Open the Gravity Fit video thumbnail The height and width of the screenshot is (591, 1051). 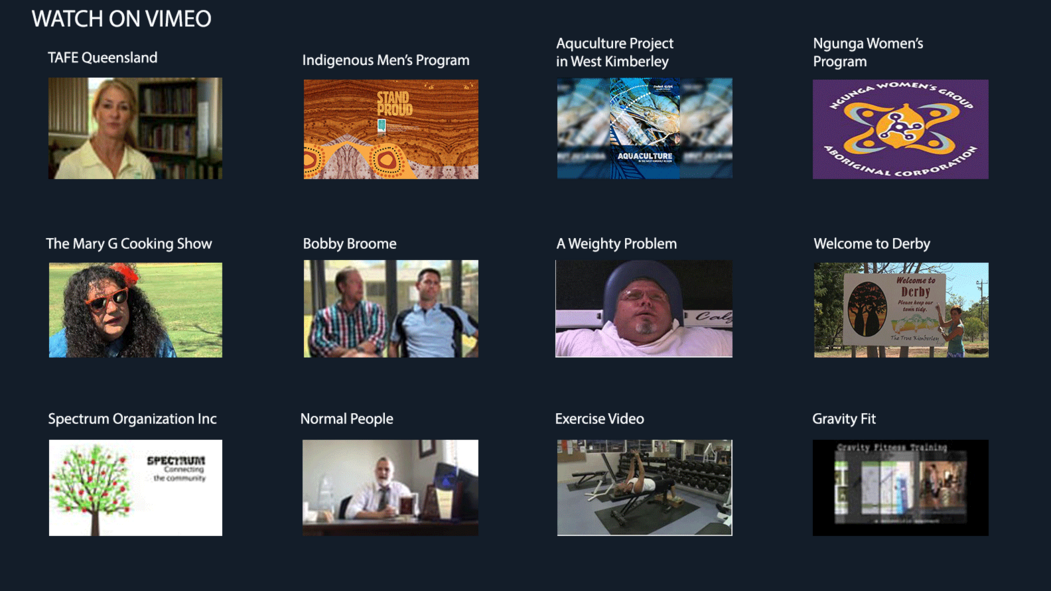(x=900, y=488)
